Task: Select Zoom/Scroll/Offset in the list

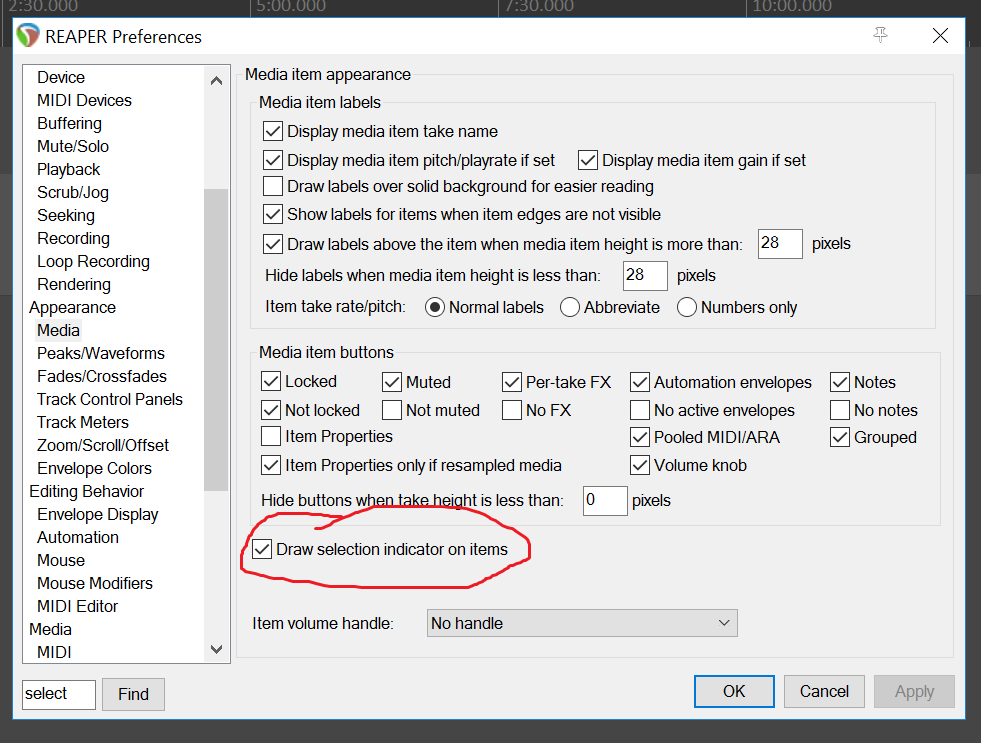Action: pos(103,445)
